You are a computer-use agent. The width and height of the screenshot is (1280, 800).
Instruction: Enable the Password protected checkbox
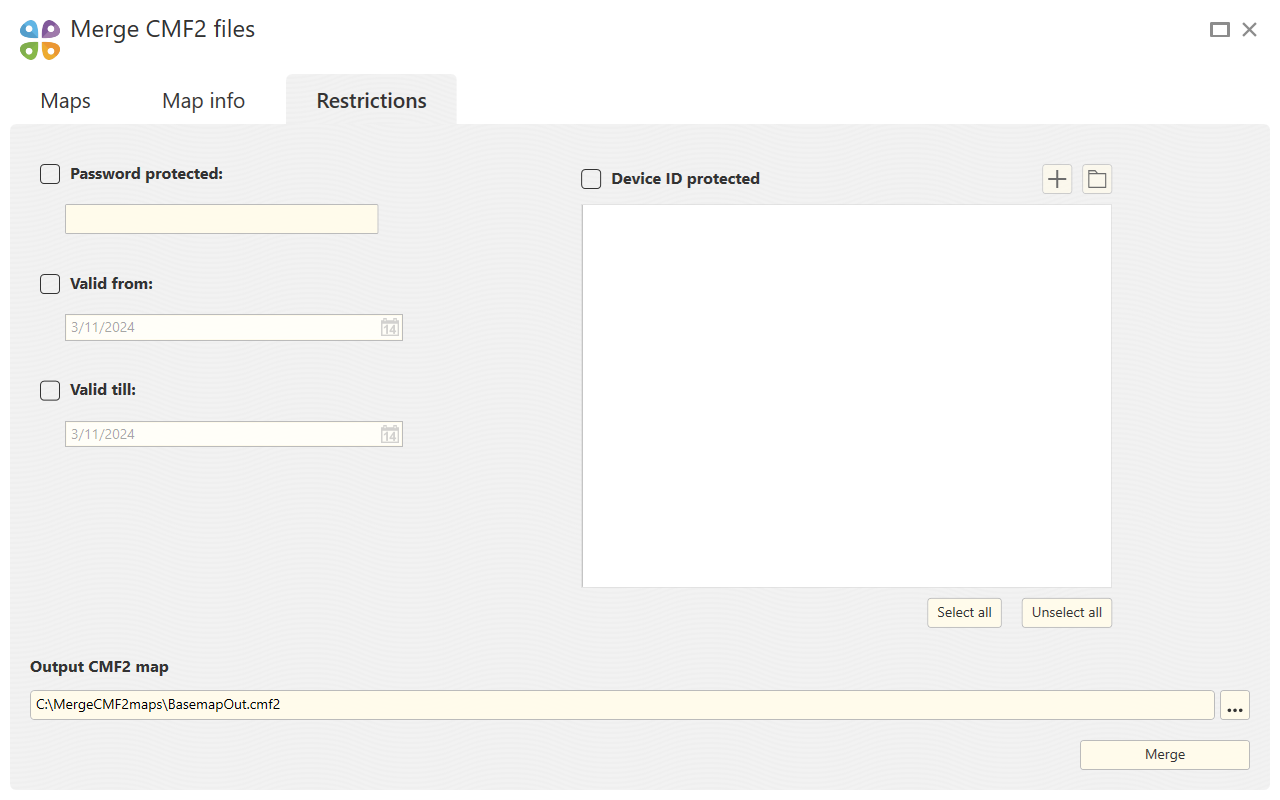tap(50, 174)
